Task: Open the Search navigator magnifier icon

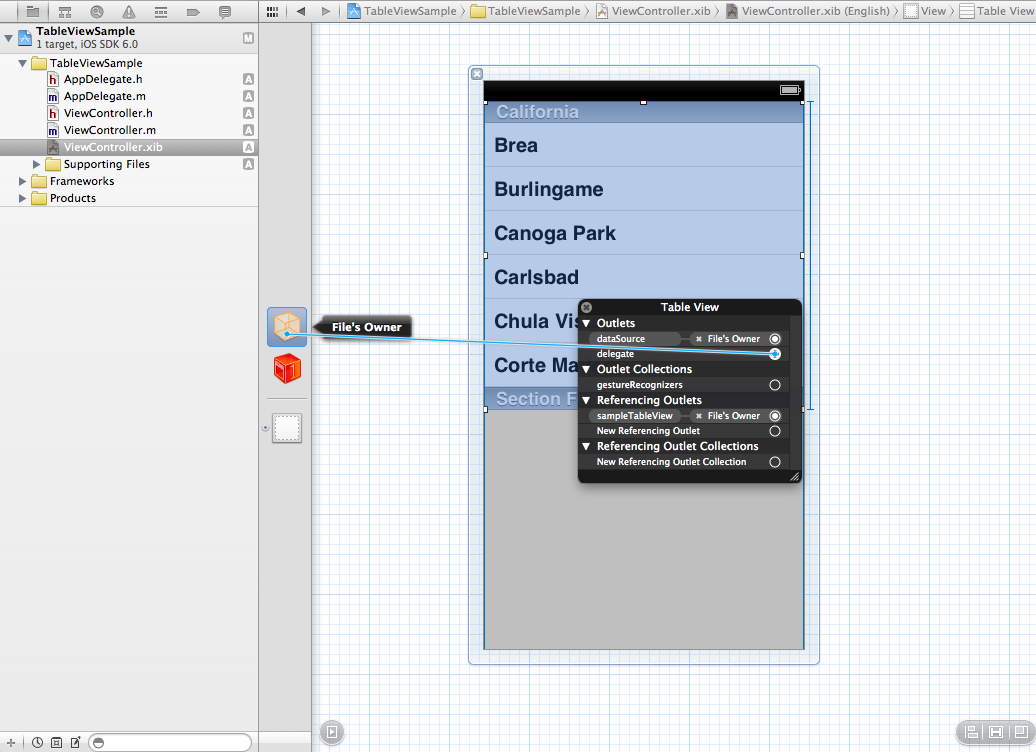Action: coord(97,11)
